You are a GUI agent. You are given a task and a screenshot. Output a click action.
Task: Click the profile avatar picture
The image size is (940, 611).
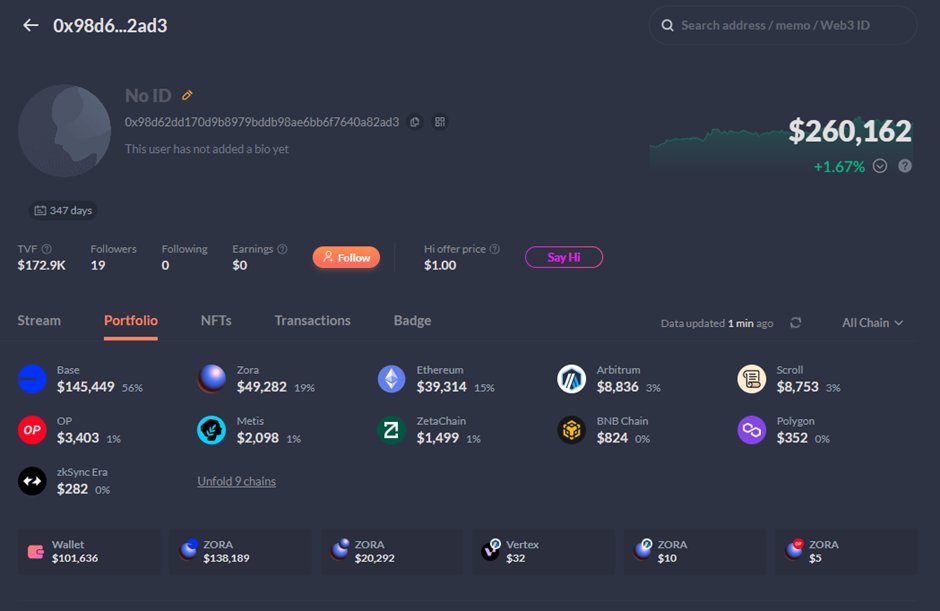tap(64, 131)
